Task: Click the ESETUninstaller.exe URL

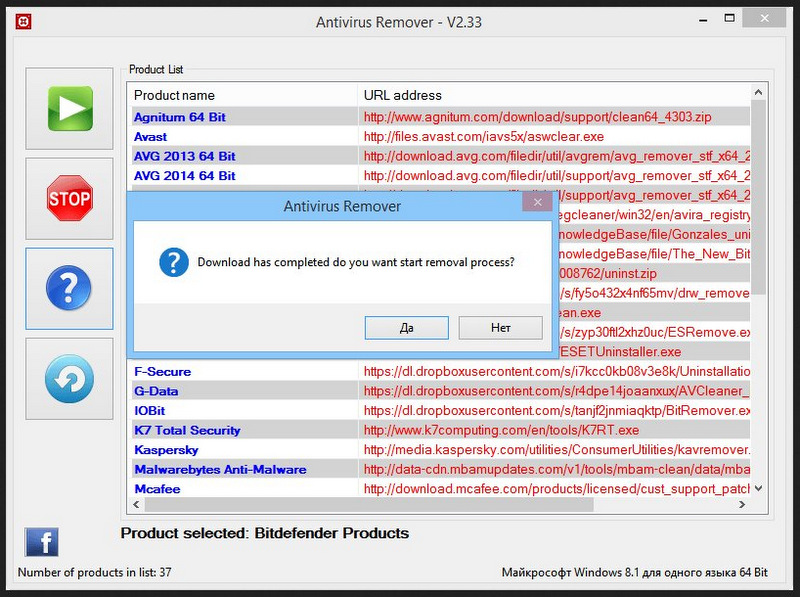Action: click(x=619, y=352)
